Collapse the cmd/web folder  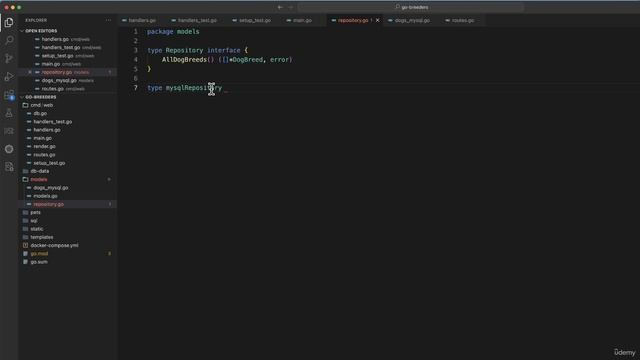click(42, 105)
